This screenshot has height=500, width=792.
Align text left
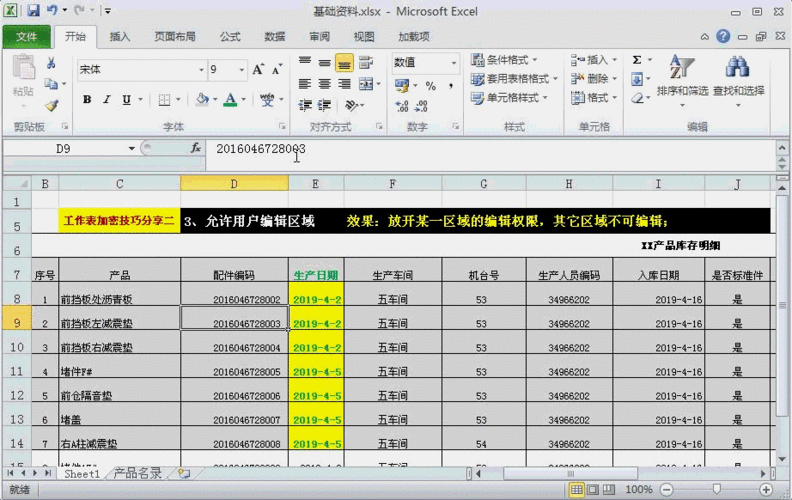click(305, 84)
